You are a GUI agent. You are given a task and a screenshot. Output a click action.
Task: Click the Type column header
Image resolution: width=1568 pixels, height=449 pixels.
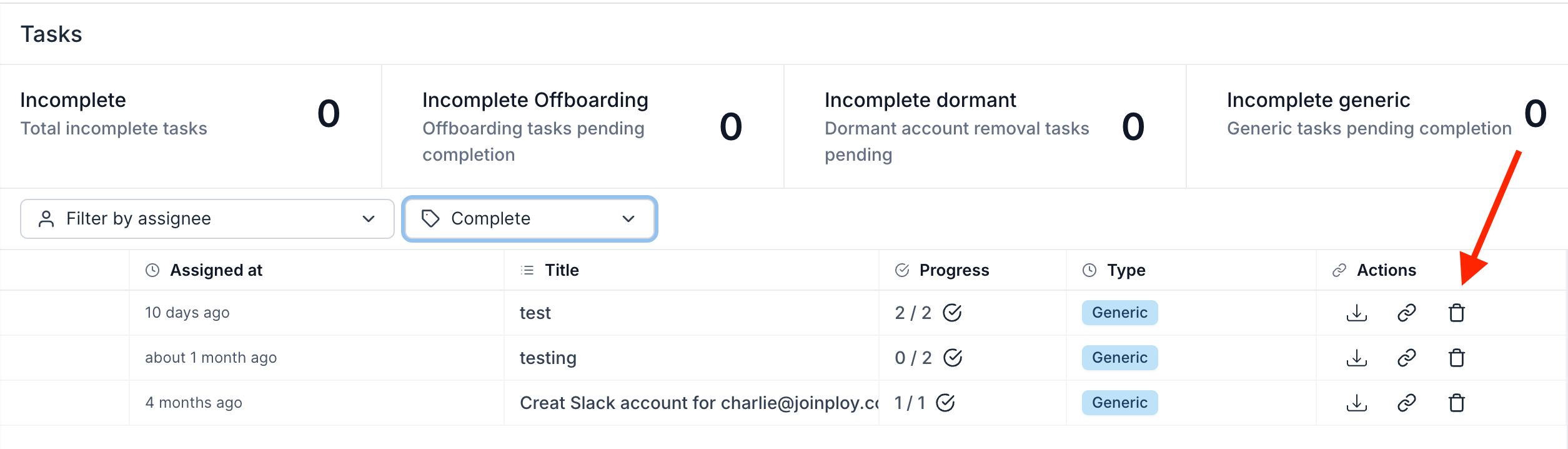tap(1126, 270)
